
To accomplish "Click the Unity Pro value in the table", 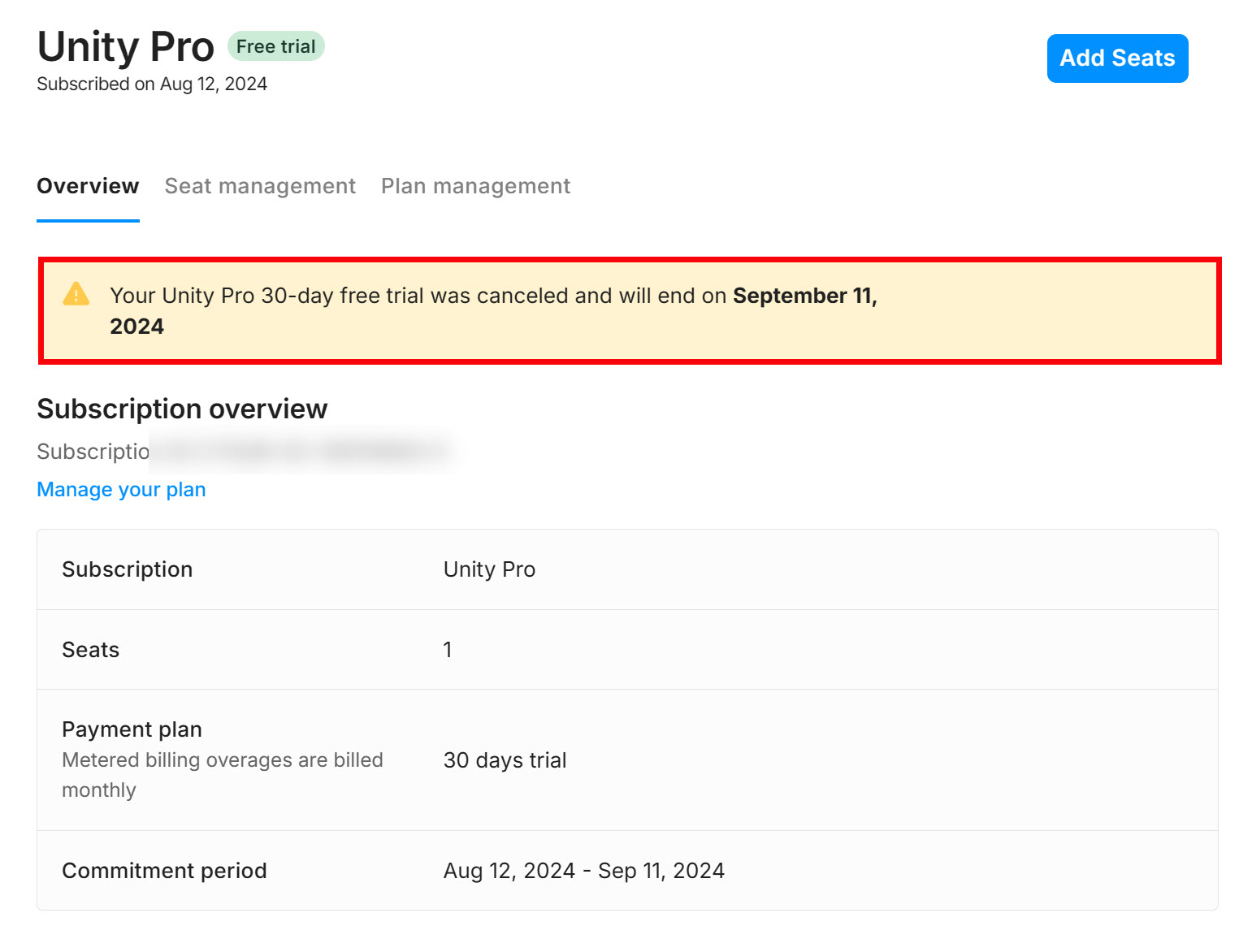I will click(x=489, y=569).
